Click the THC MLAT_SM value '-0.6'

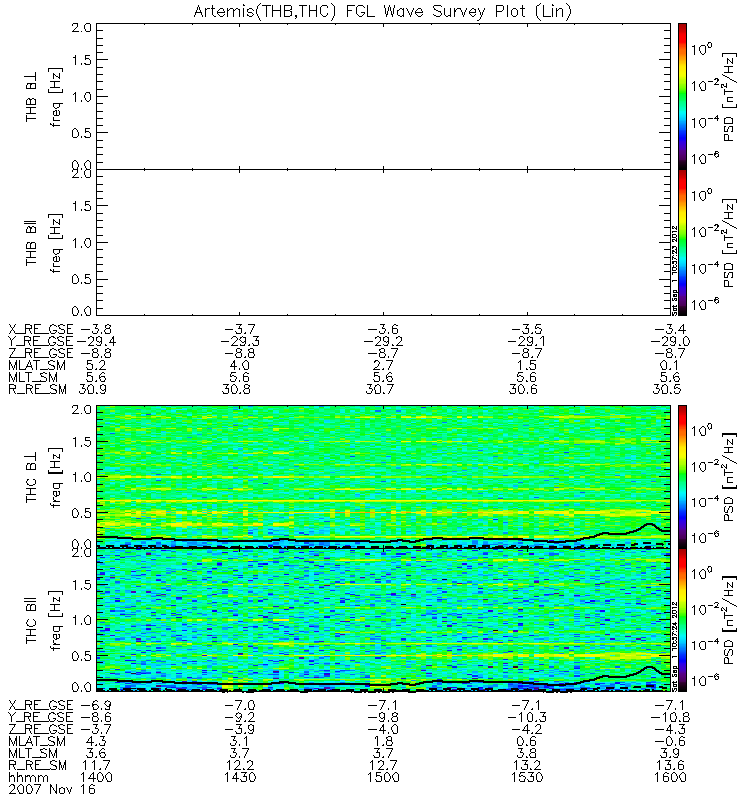pyautogui.click(x=670, y=741)
